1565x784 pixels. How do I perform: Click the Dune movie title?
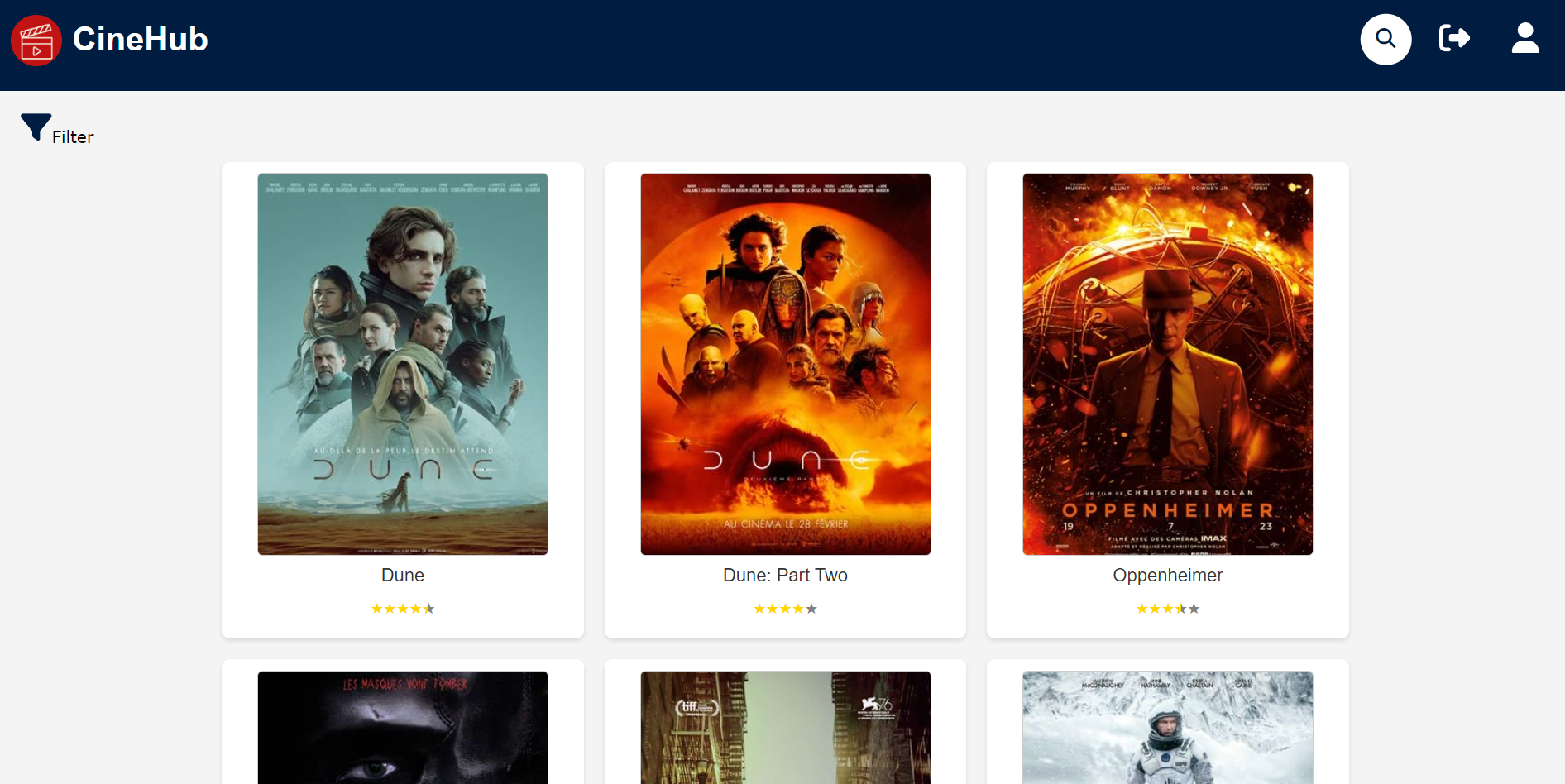pyautogui.click(x=403, y=576)
